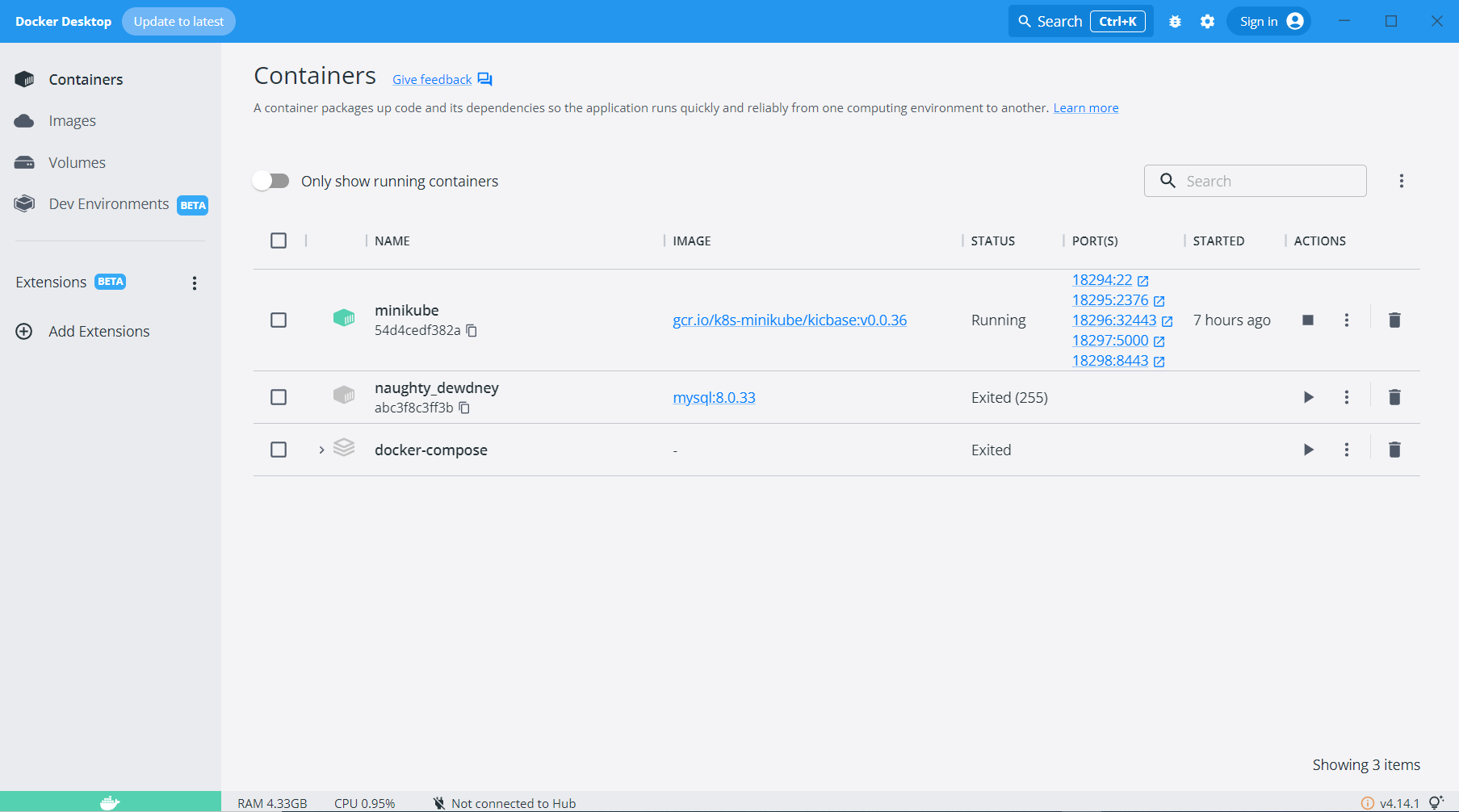
Task: Select the minikube row checkbox
Action: coord(279,320)
